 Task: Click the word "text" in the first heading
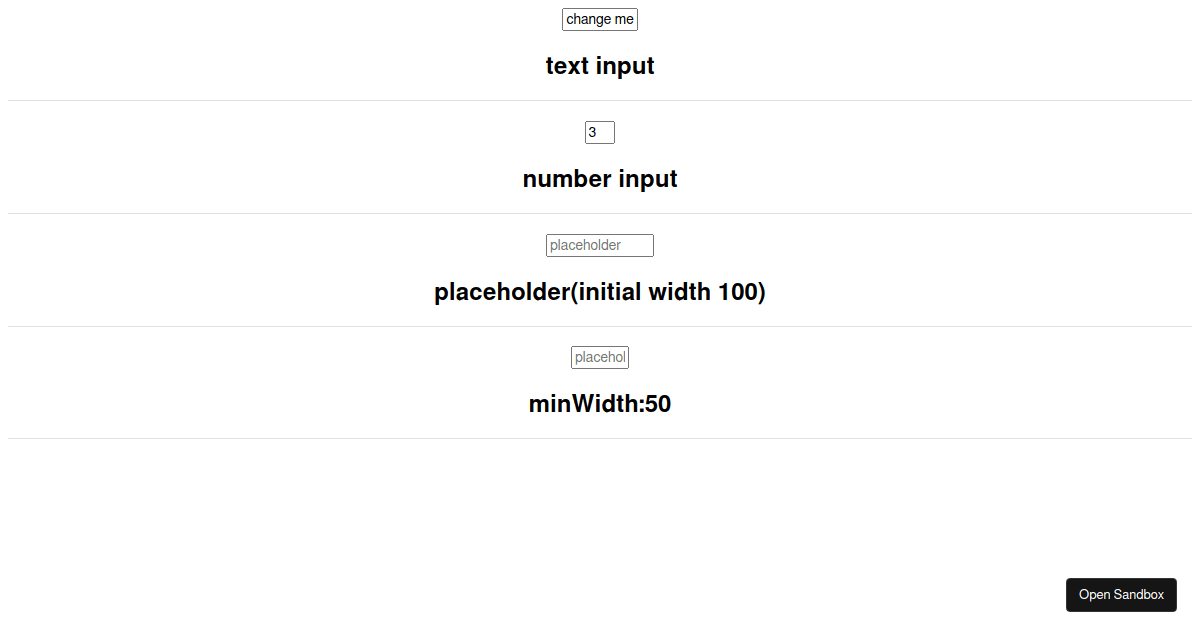[567, 66]
